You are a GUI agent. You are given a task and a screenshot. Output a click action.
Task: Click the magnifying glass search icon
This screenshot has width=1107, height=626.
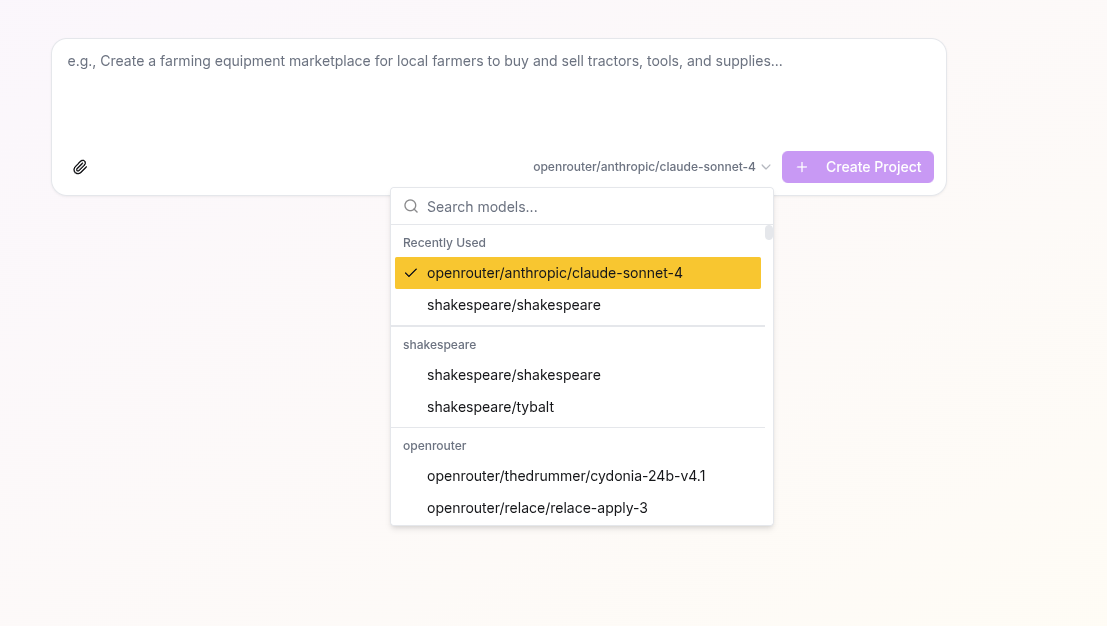pos(411,206)
